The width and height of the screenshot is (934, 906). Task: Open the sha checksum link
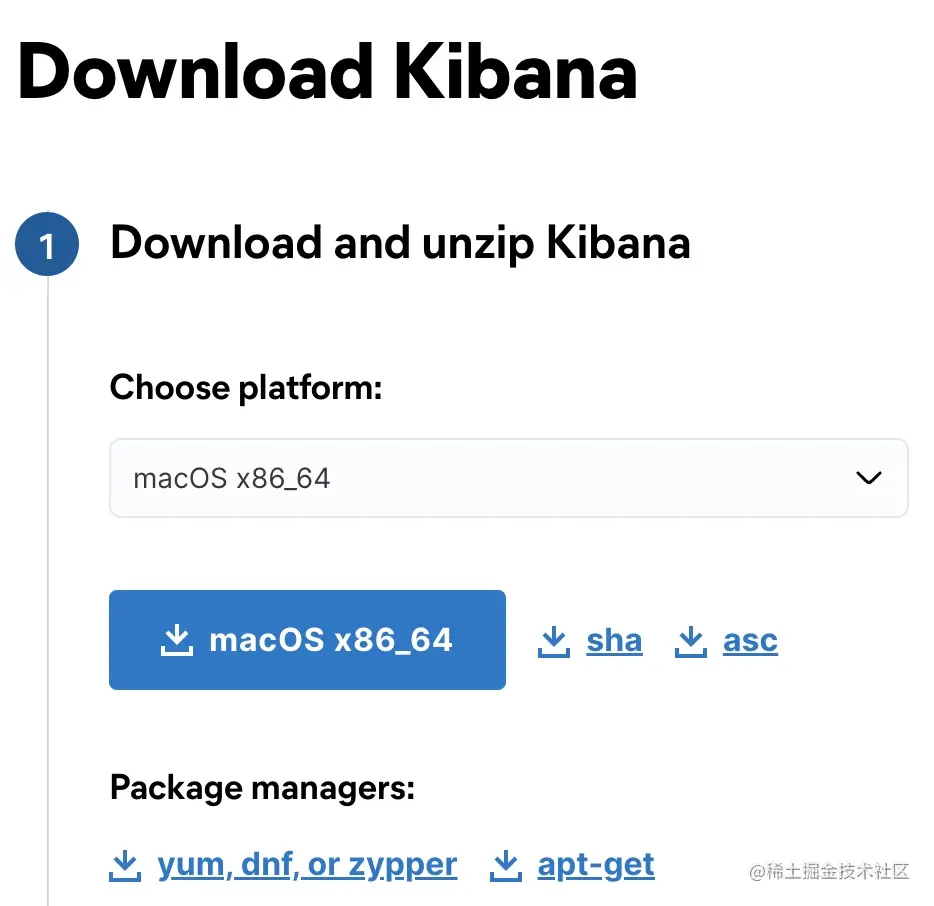point(614,640)
